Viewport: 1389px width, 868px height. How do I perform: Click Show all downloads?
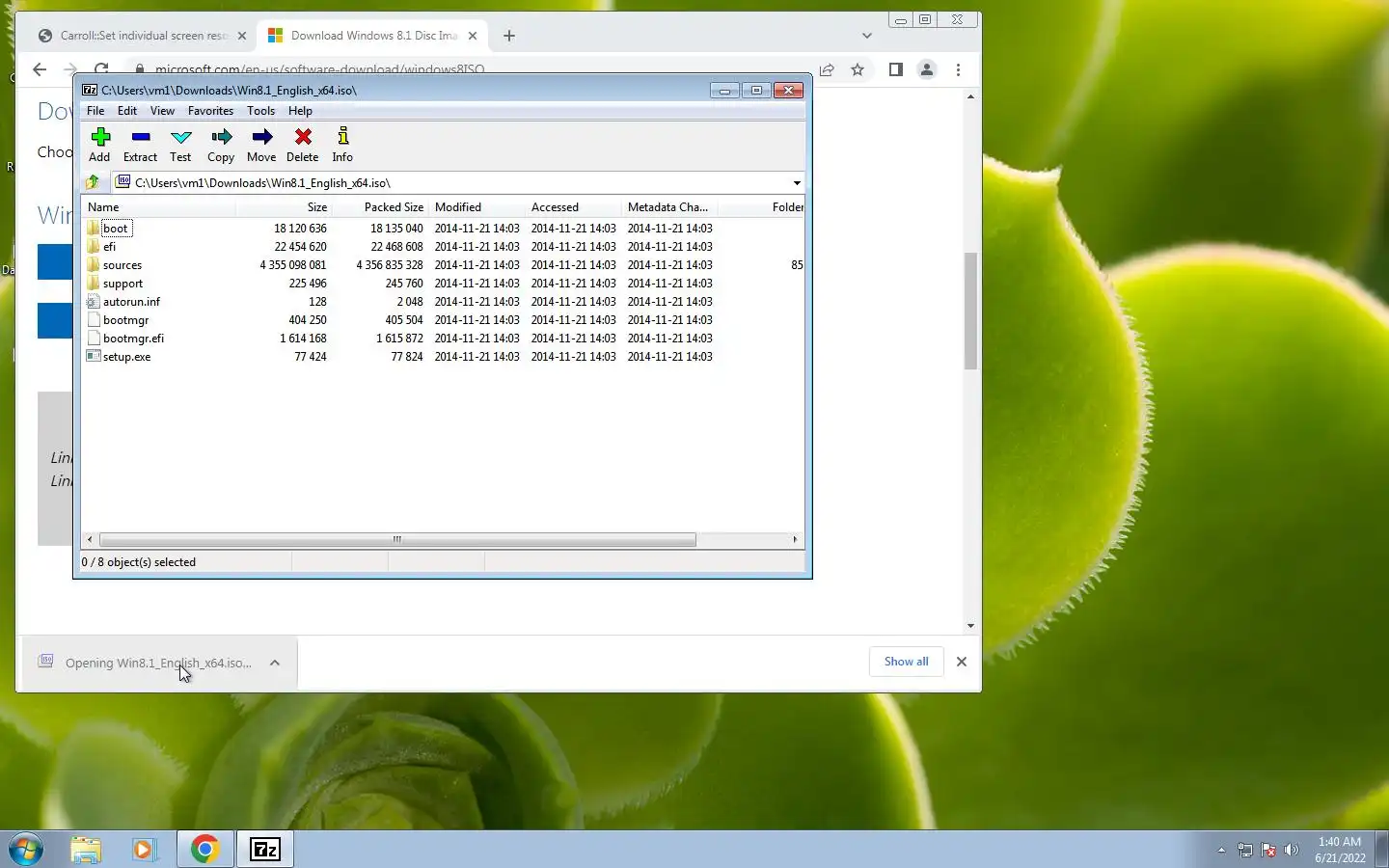[x=907, y=662]
